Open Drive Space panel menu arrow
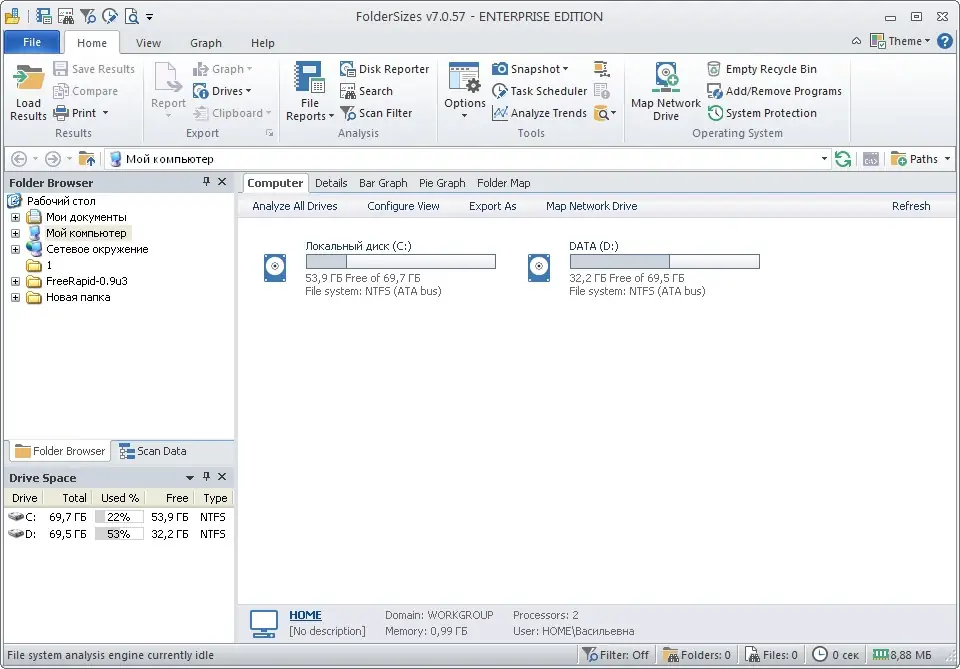The width and height of the screenshot is (960, 669). [190, 477]
